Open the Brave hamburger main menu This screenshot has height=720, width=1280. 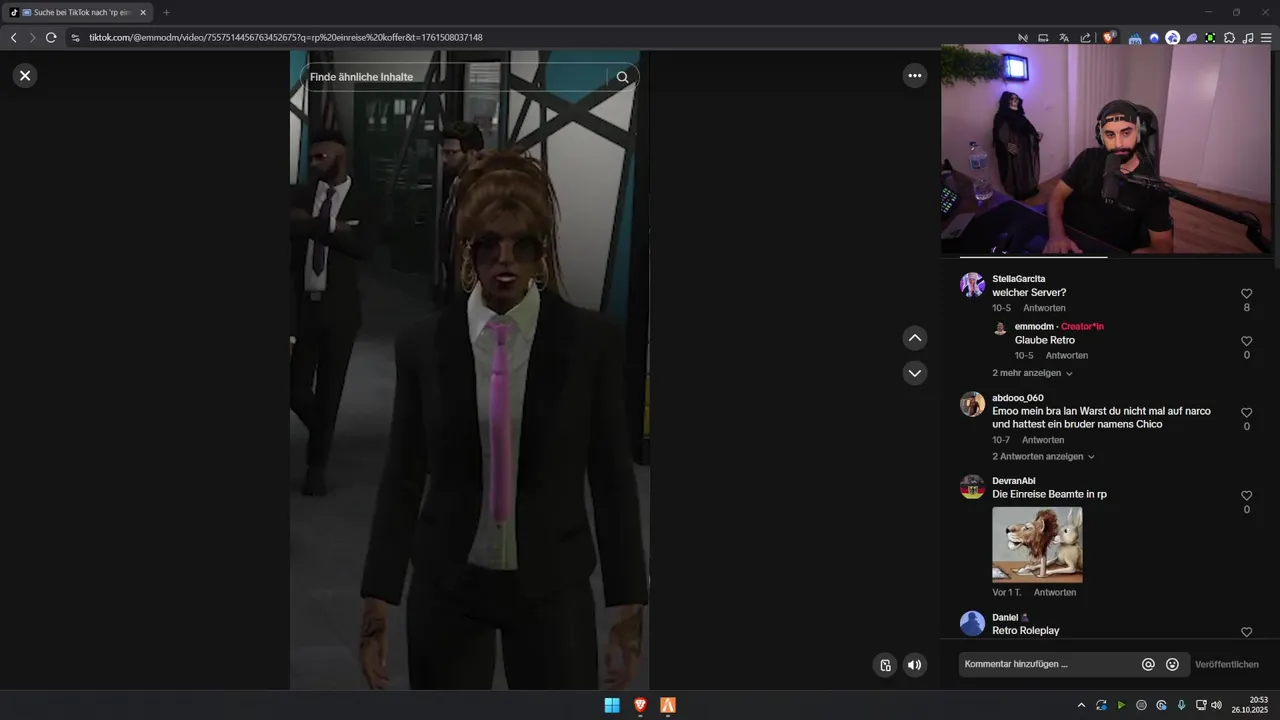point(1266,37)
